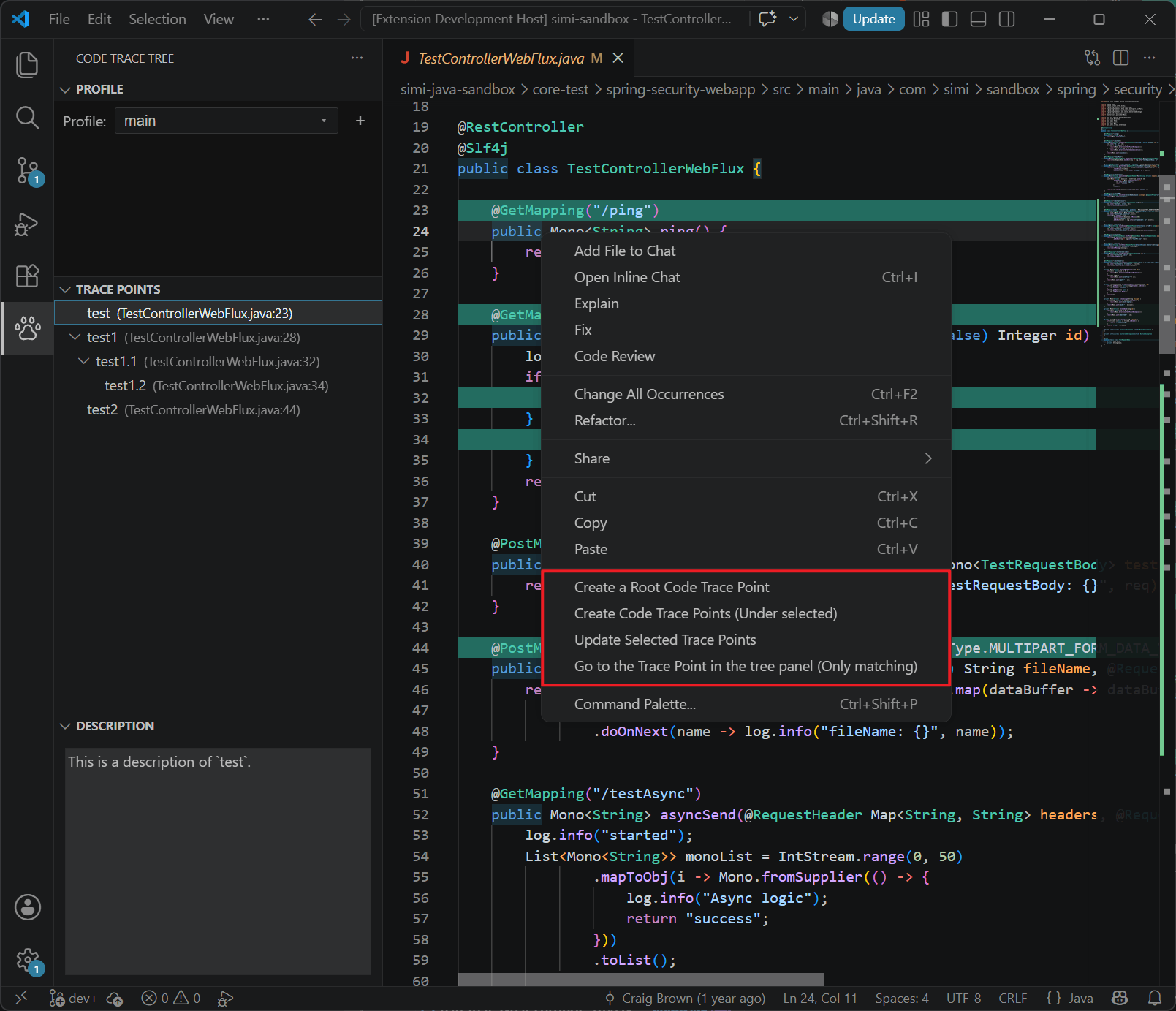Choose Add File to Chat
The image size is (1176, 1011).
click(x=746, y=251)
